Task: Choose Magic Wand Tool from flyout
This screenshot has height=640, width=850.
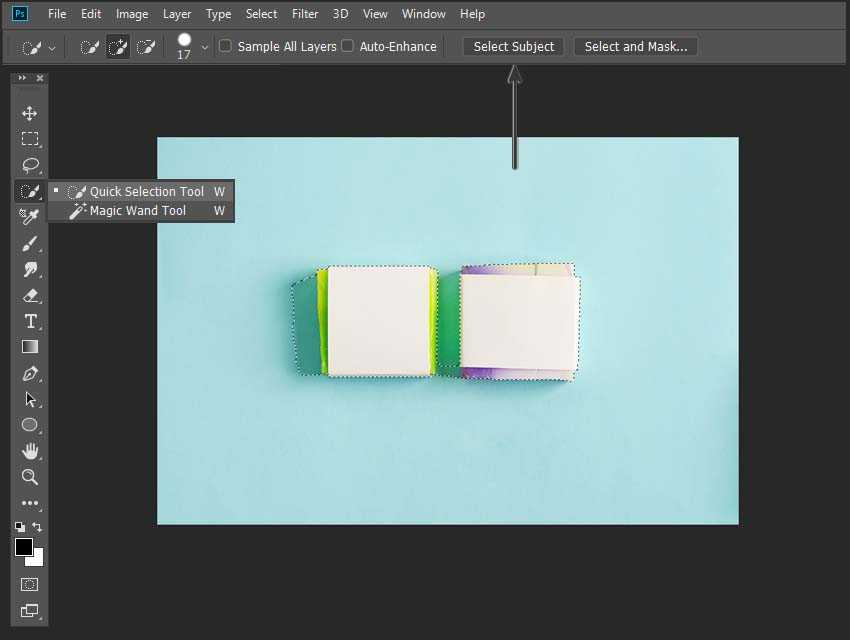Action: point(137,211)
